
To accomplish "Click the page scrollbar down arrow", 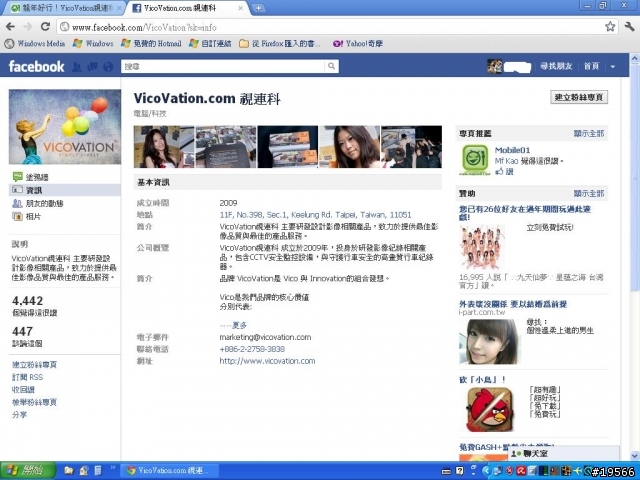I will click(635, 455).
